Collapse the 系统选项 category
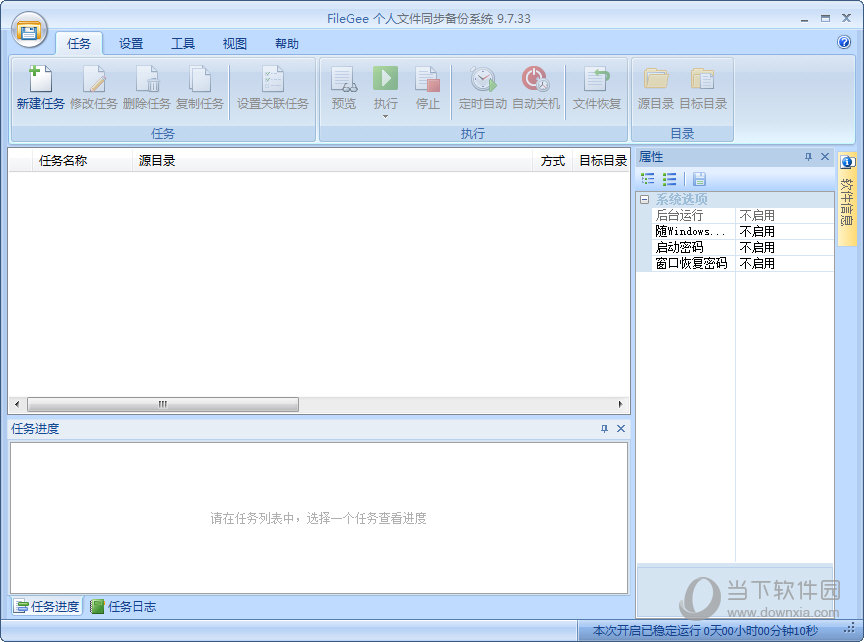 click(644, 199)
